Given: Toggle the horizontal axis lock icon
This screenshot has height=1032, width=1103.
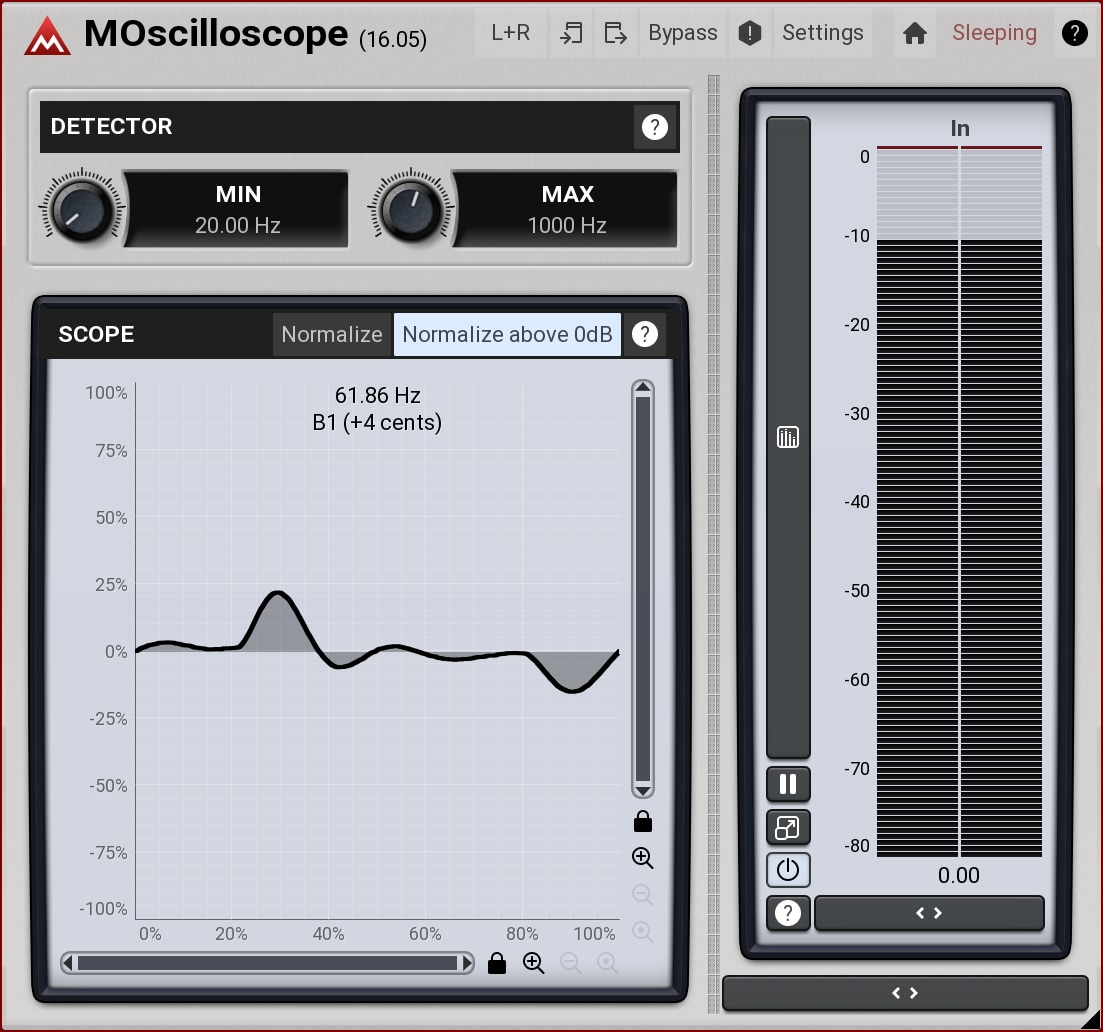Looking at the screenshot, I should (497, 963).
